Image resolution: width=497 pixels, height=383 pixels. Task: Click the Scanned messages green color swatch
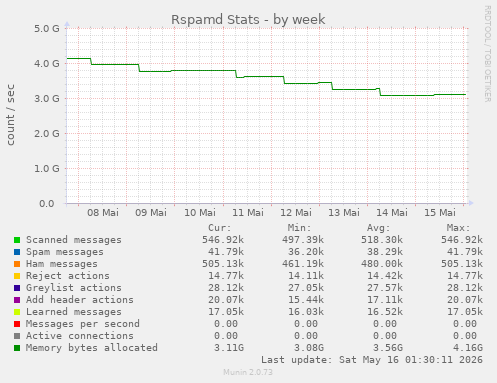point(17,240)
